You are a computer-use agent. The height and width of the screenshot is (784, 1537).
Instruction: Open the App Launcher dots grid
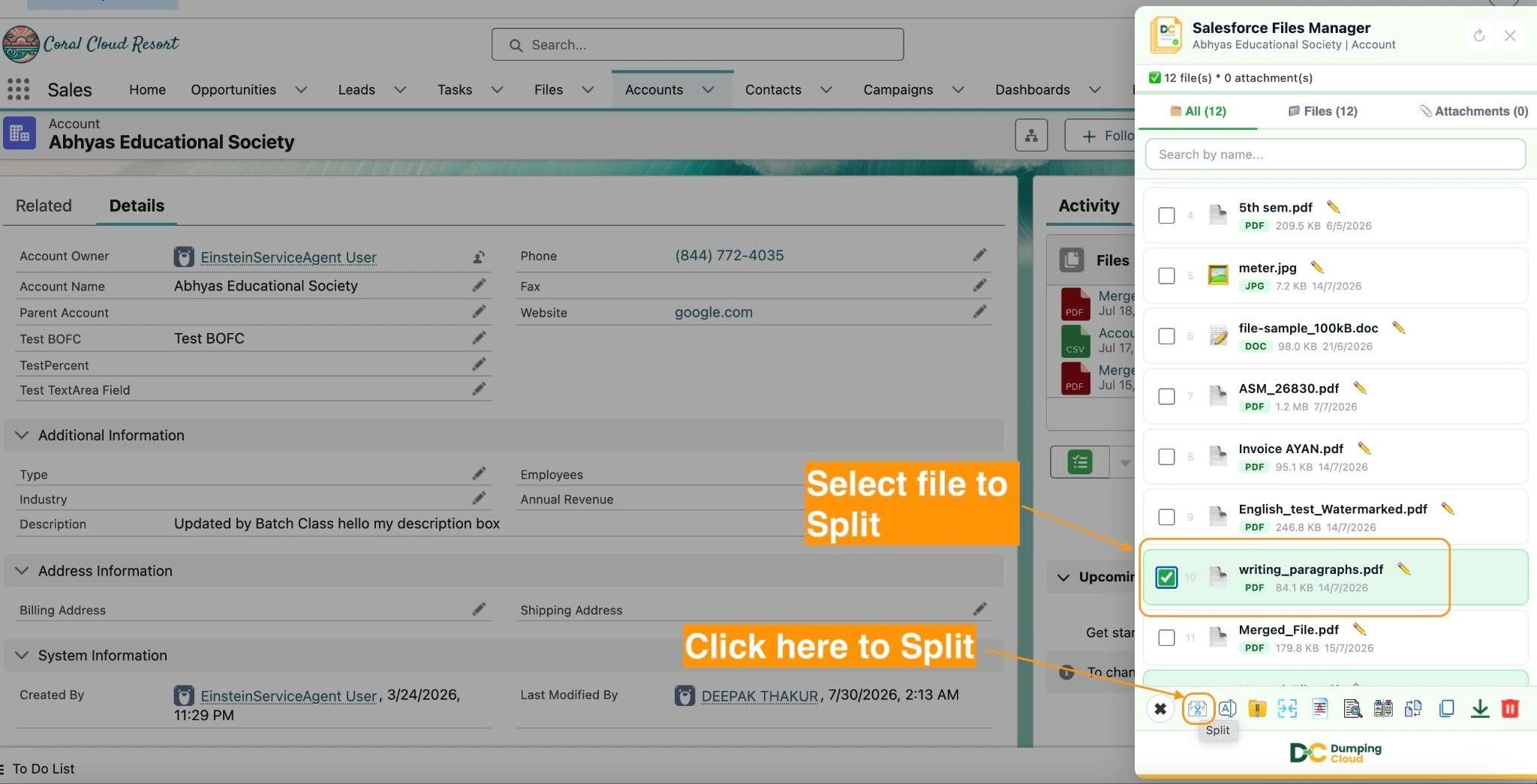[x=18, y=89]
